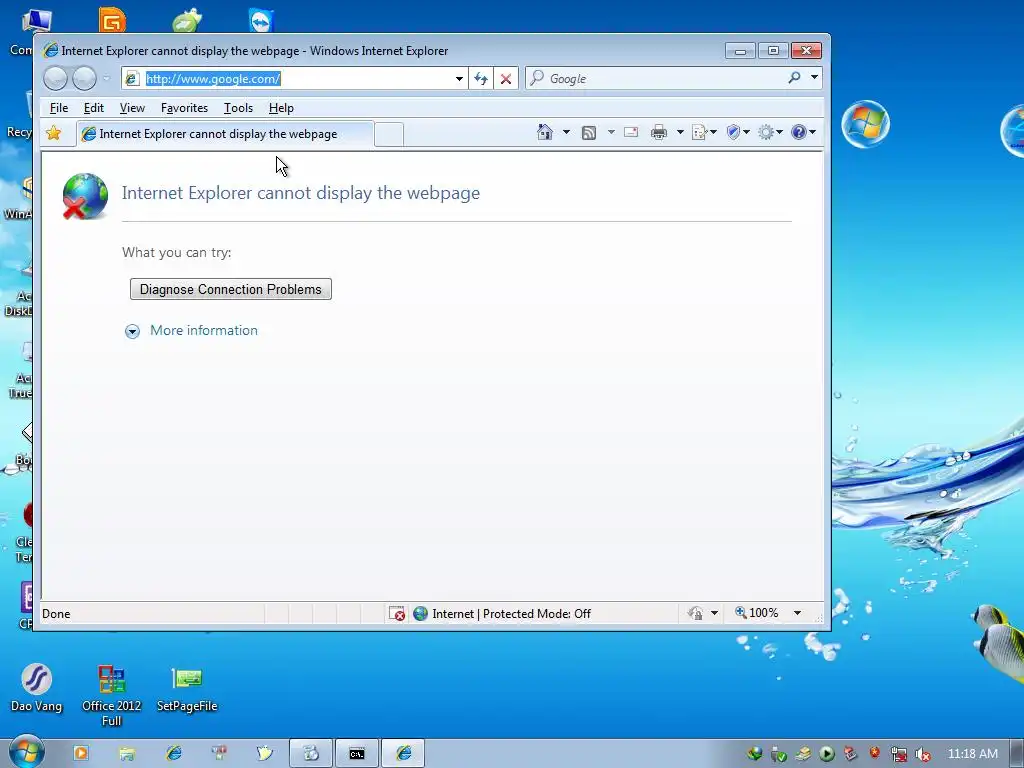Open the Office 2012 Full desktop icon
This screenshot has height=768, width=1024.
tap(112, 696)
